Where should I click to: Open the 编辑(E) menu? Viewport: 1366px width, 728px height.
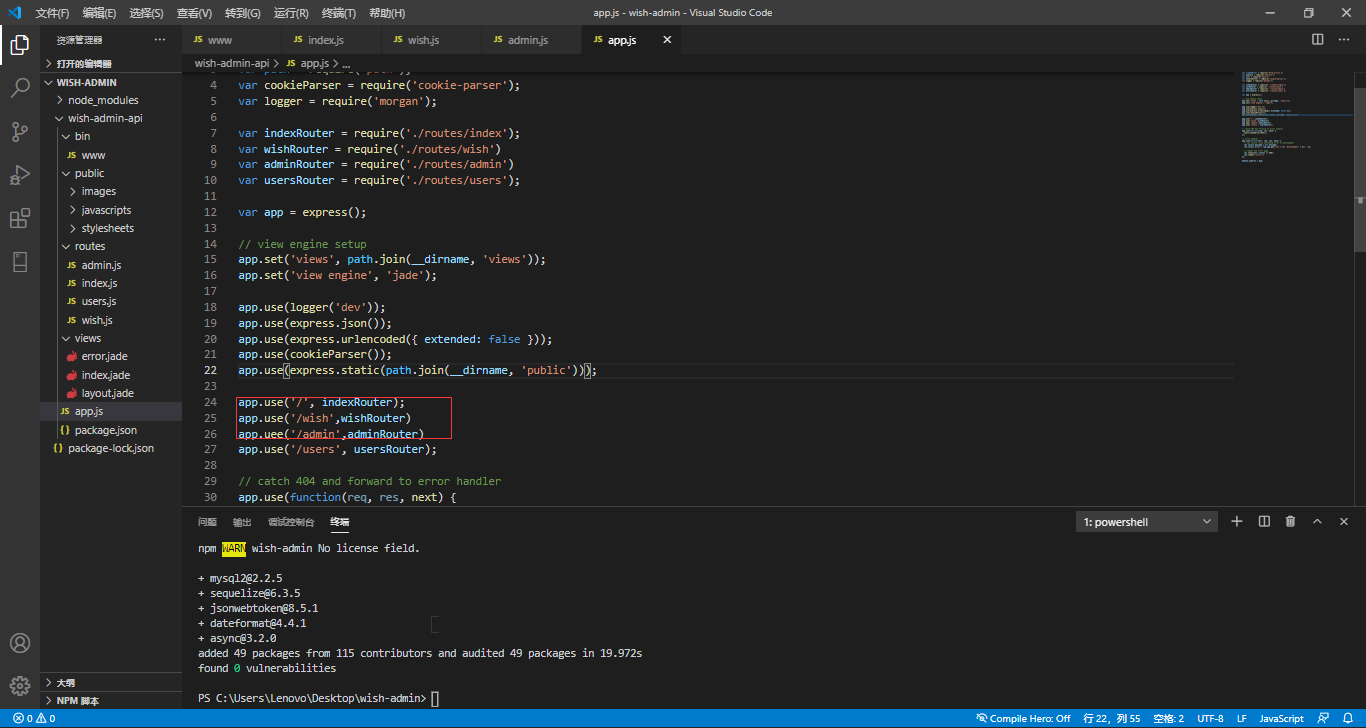coord(99,13)
